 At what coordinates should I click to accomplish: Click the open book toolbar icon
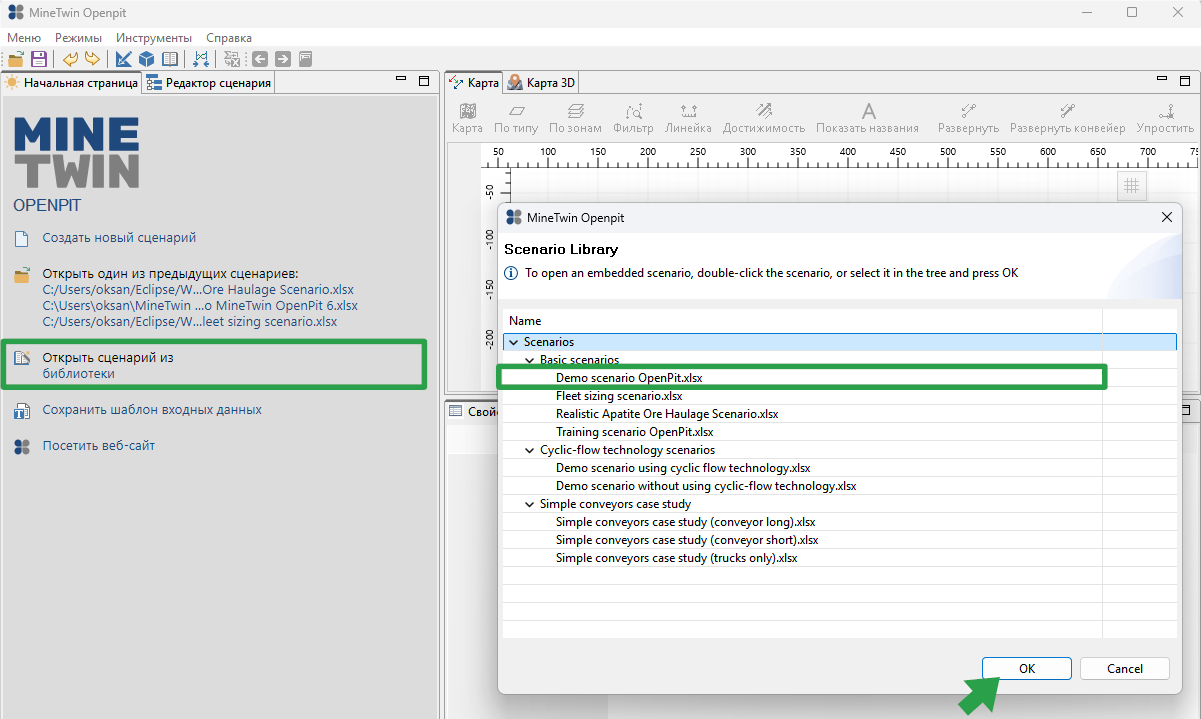(170, 59)
